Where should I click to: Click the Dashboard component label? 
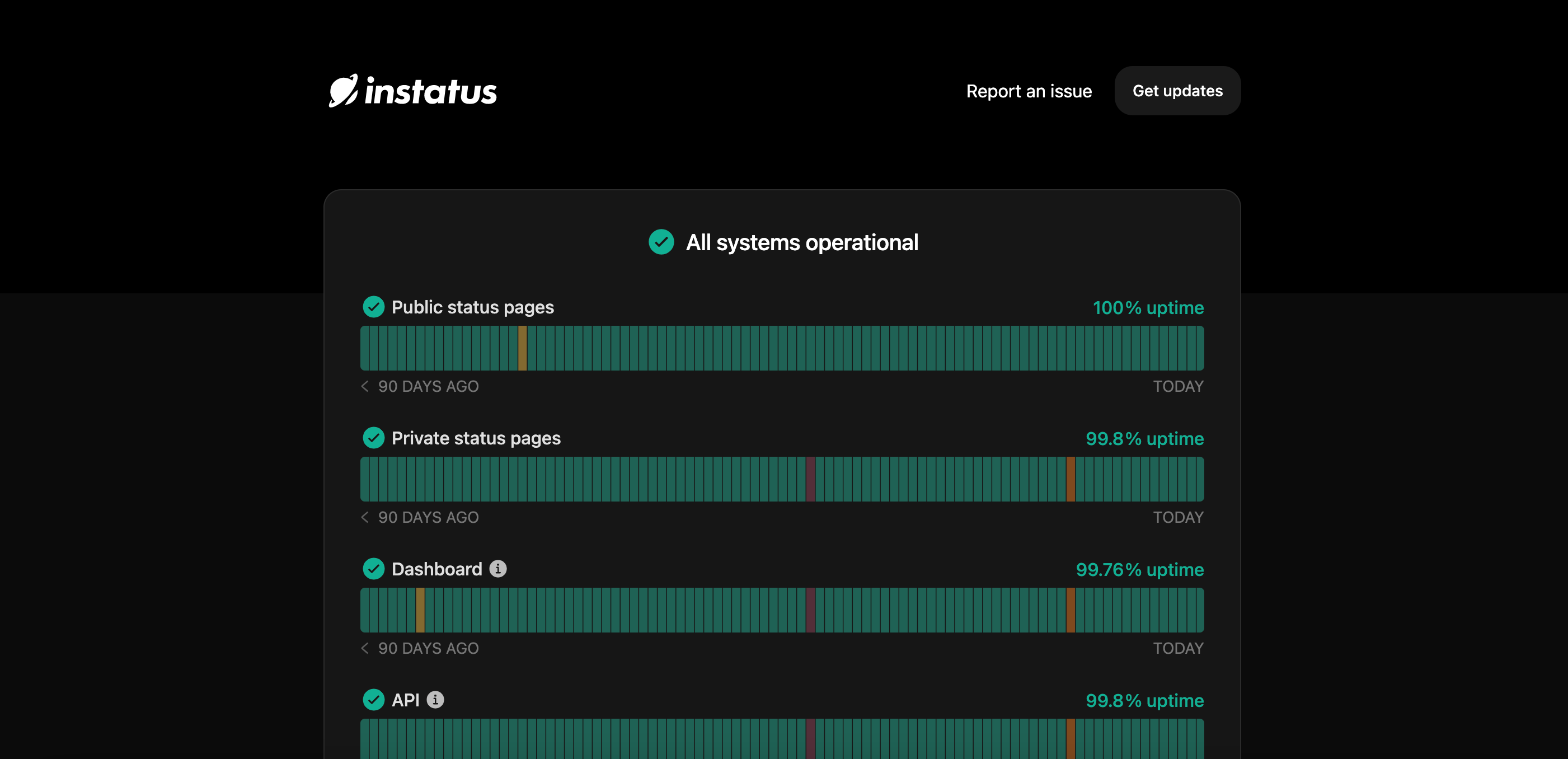pyautogui.click(x=436, y=569)
